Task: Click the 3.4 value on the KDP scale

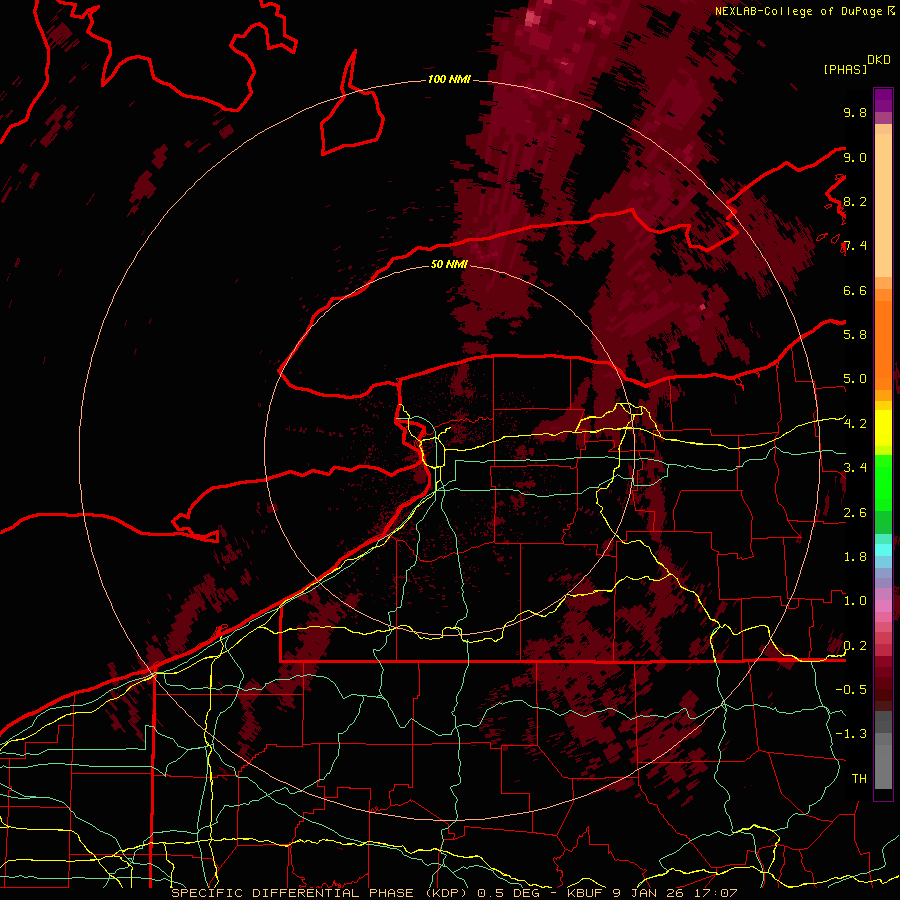Action: point(855,467)
